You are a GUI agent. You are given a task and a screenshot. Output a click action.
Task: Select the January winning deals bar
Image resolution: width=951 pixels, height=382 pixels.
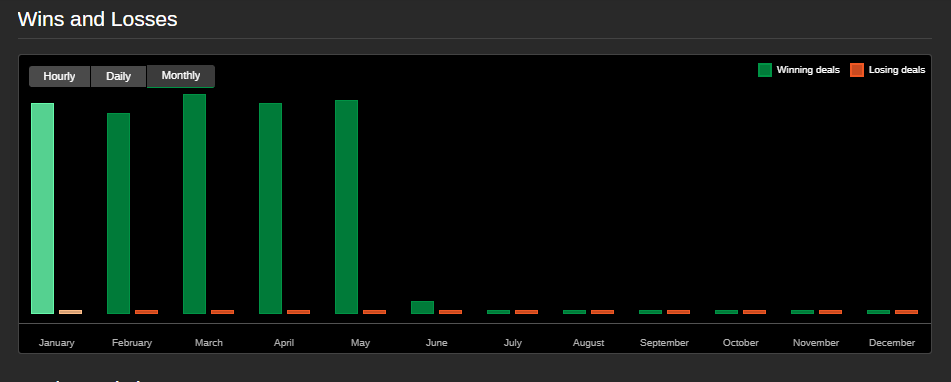click(x=42, y=209)
